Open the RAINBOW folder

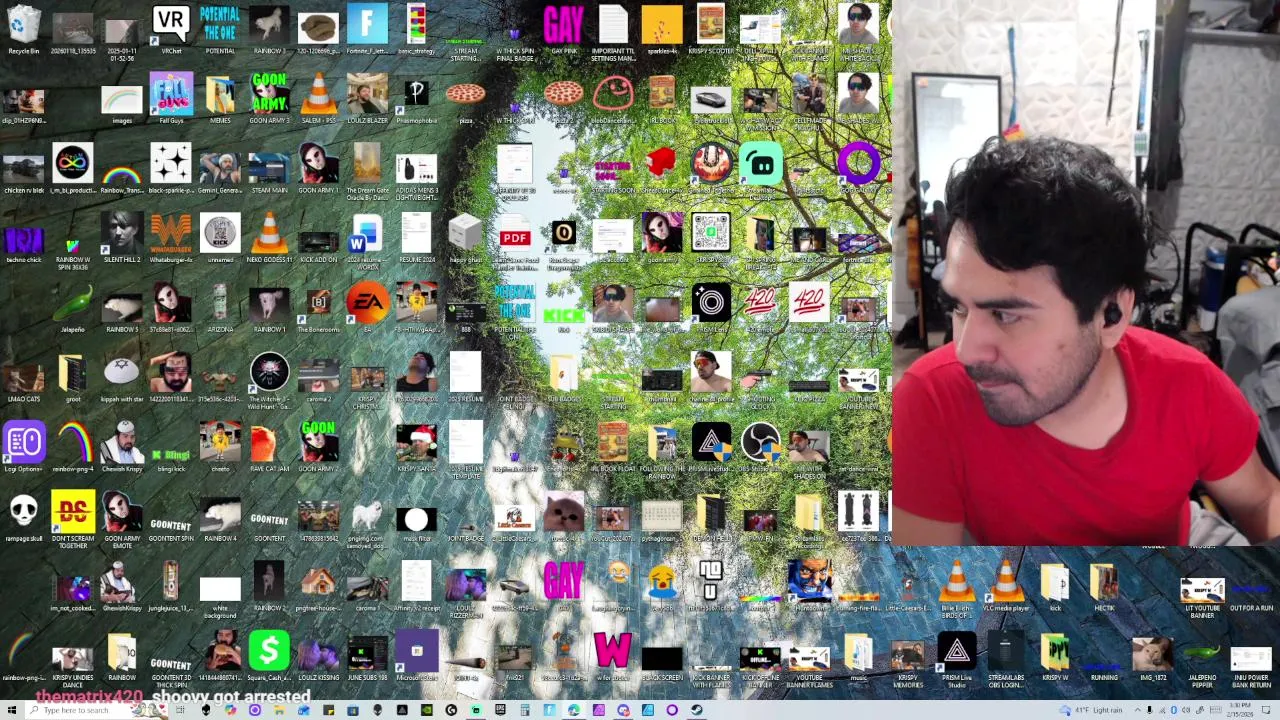click(x=122, y=656)
